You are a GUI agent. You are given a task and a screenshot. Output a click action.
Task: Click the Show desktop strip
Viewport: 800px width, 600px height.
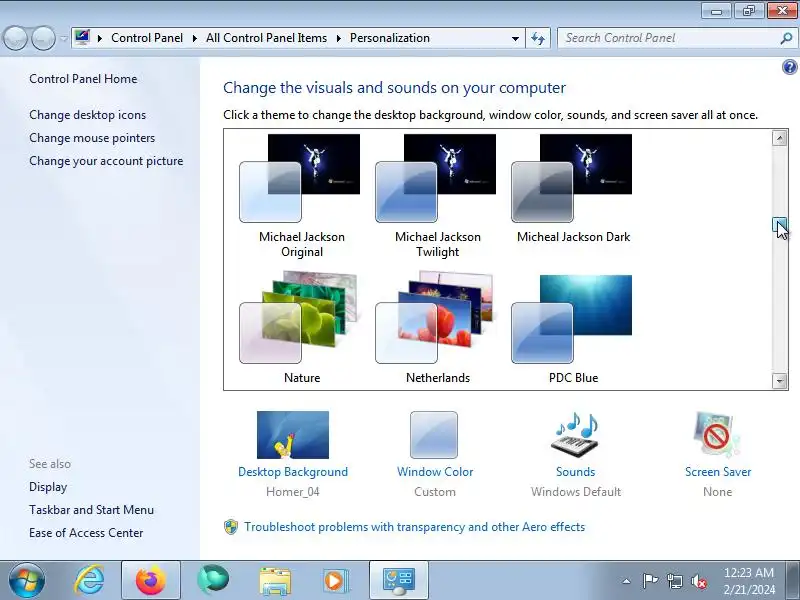tap(794, 580)
